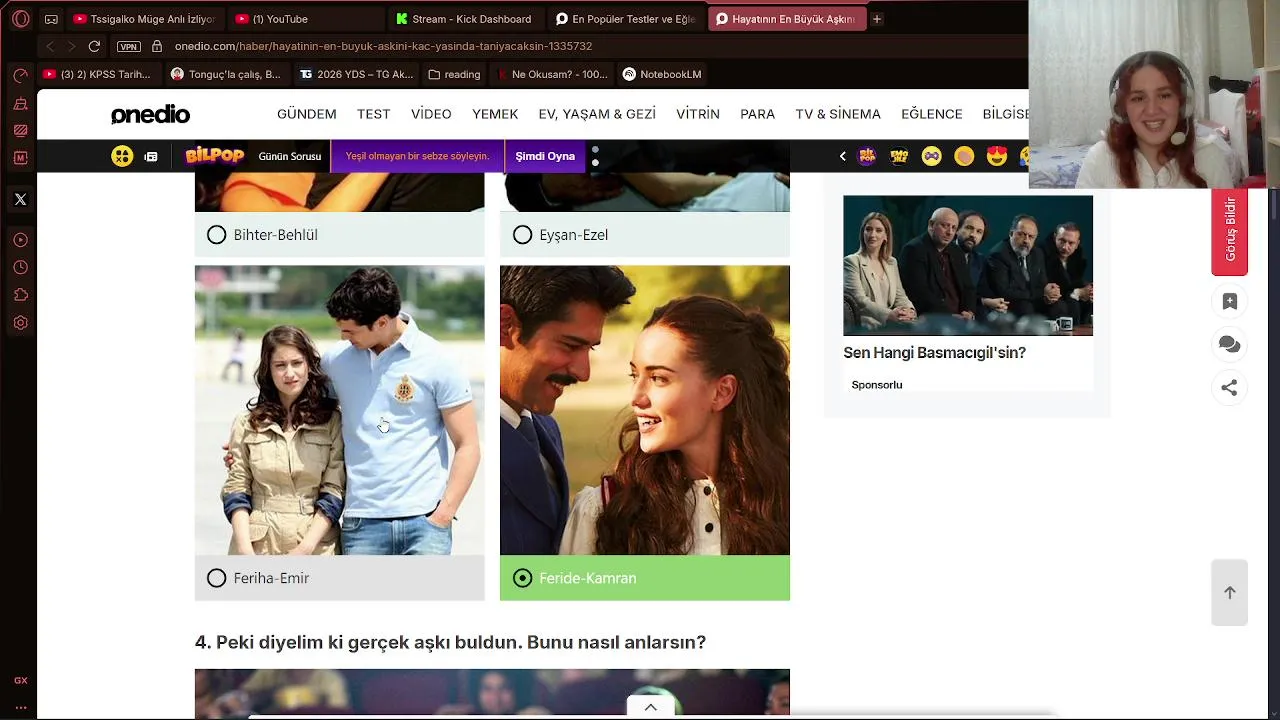Open NotebookLM bookmark
1280x720 pixels.
tap(662, 74)
